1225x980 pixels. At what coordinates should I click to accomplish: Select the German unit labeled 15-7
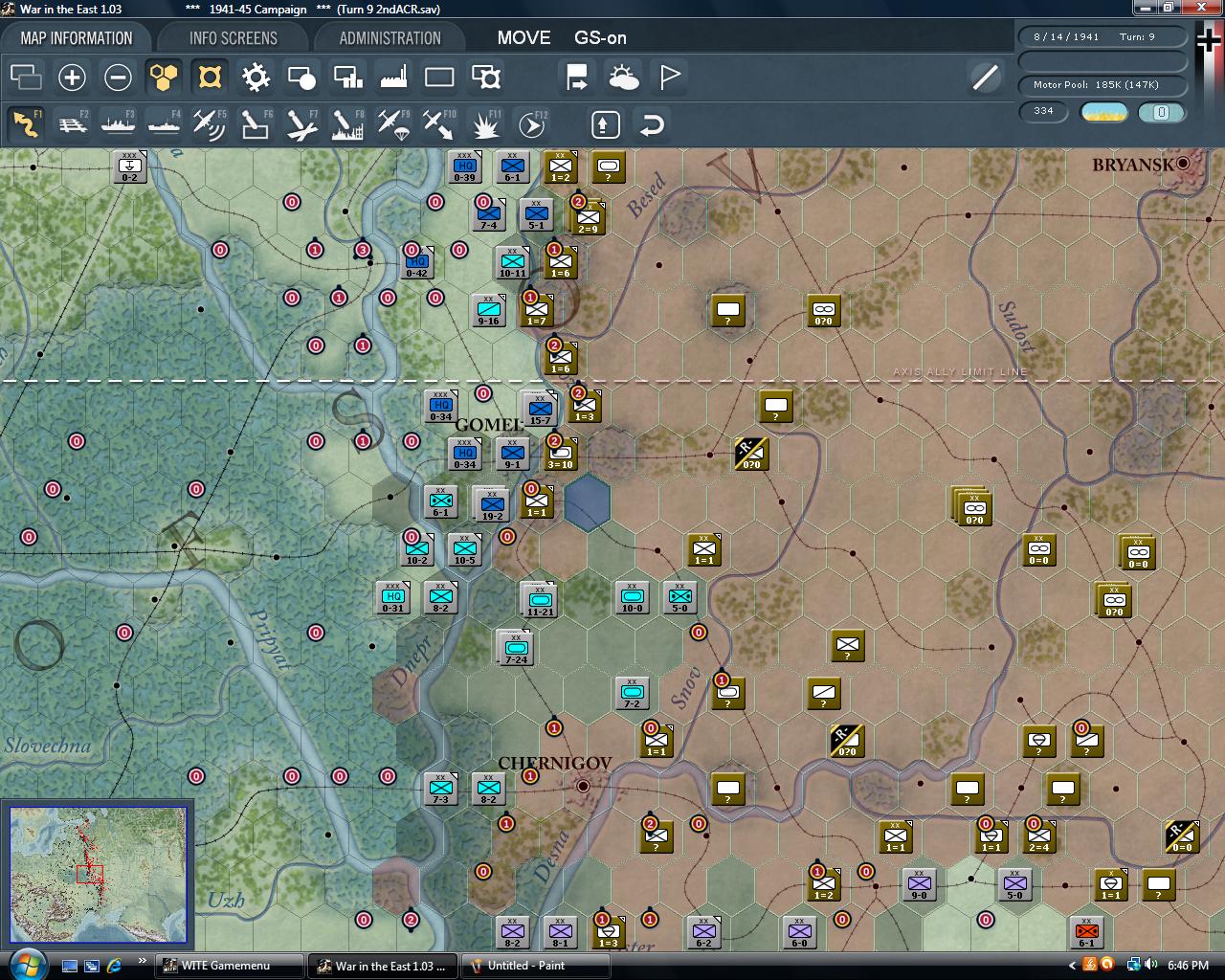[x=540, y=410]
